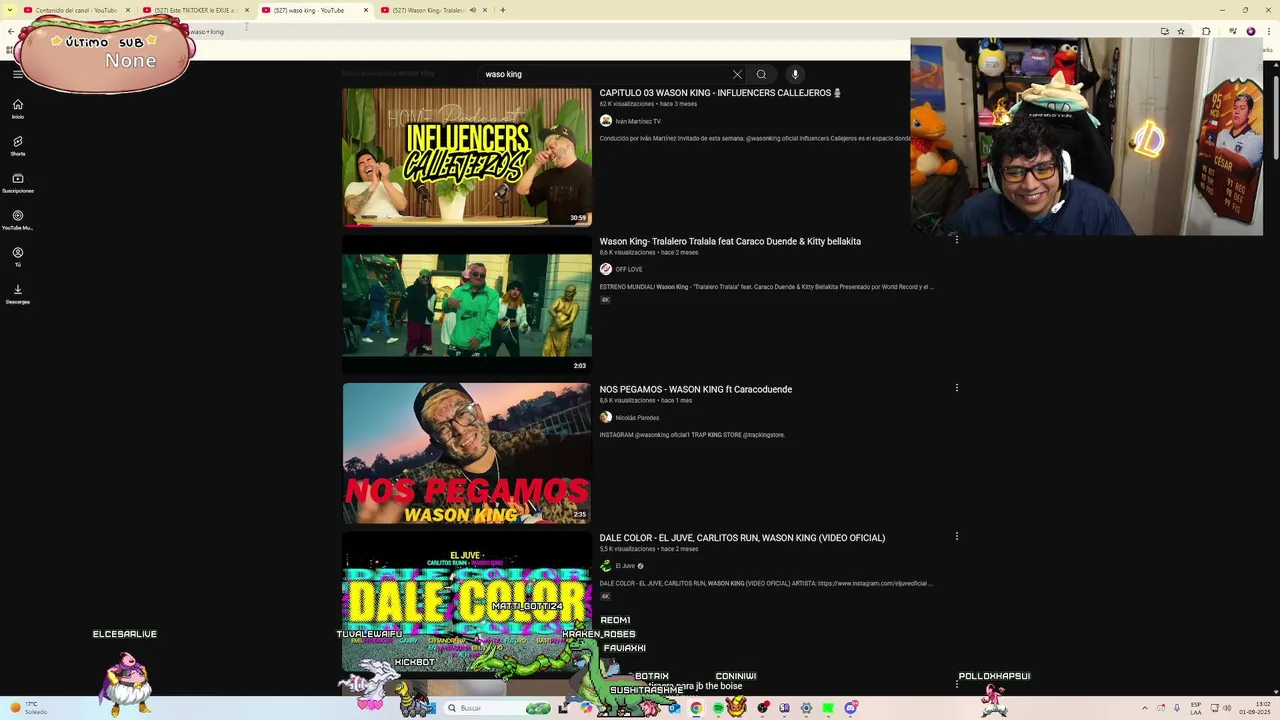
Task: Visit OFF LOVE channel link
Action: (x=629, y=269)
